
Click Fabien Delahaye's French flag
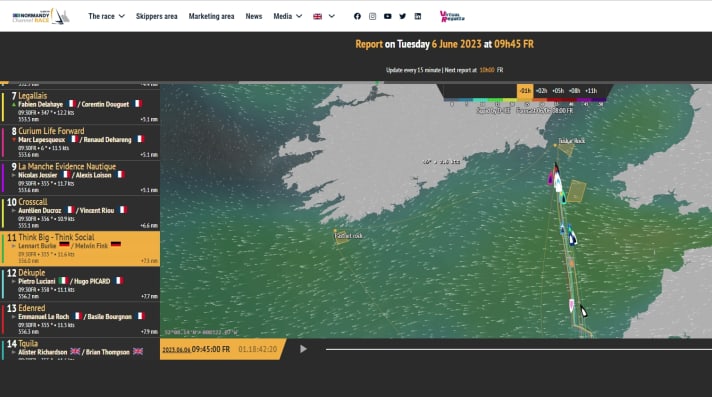pyautogui.click(x=72, y=104)
